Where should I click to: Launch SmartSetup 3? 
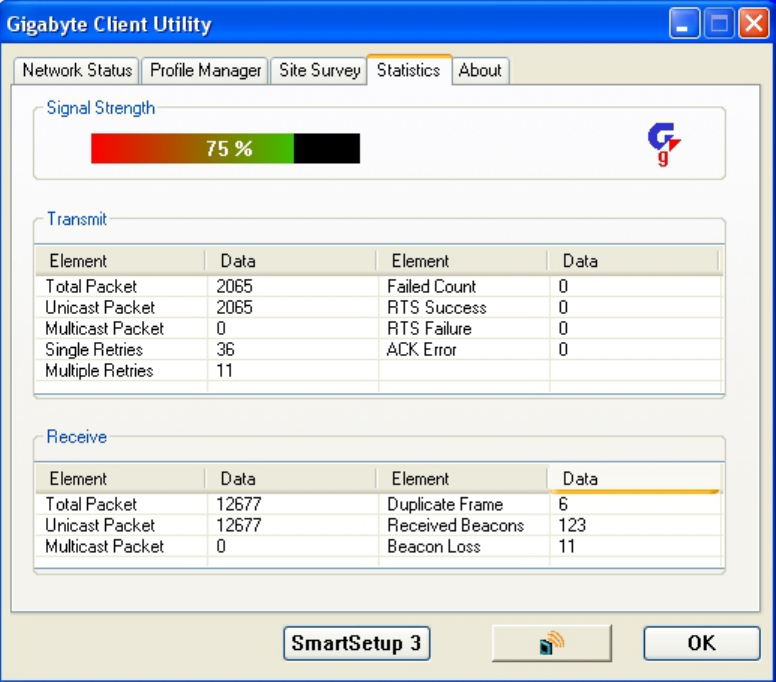click(x=356, y=643)
